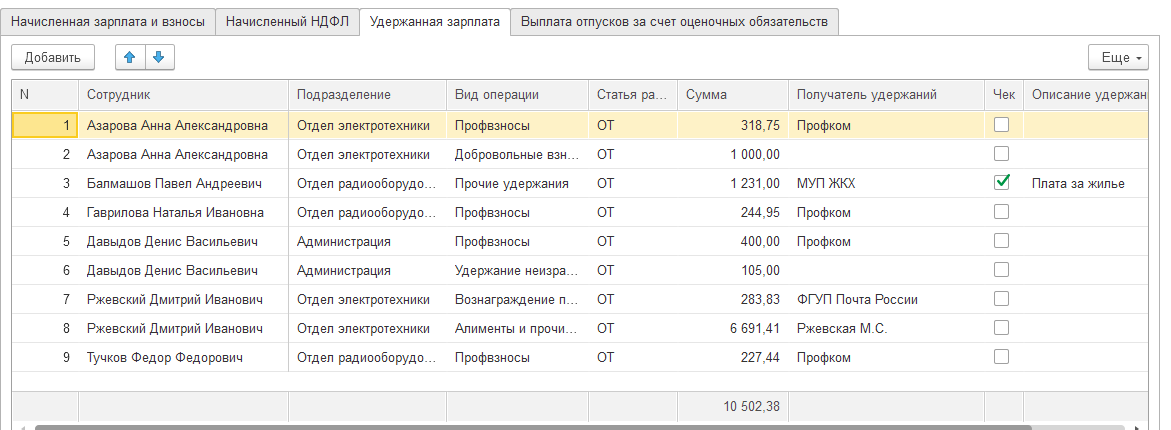1171x430 pixels.
Task: Click the Плата за жилье description cell
Action: [1078, 183]
